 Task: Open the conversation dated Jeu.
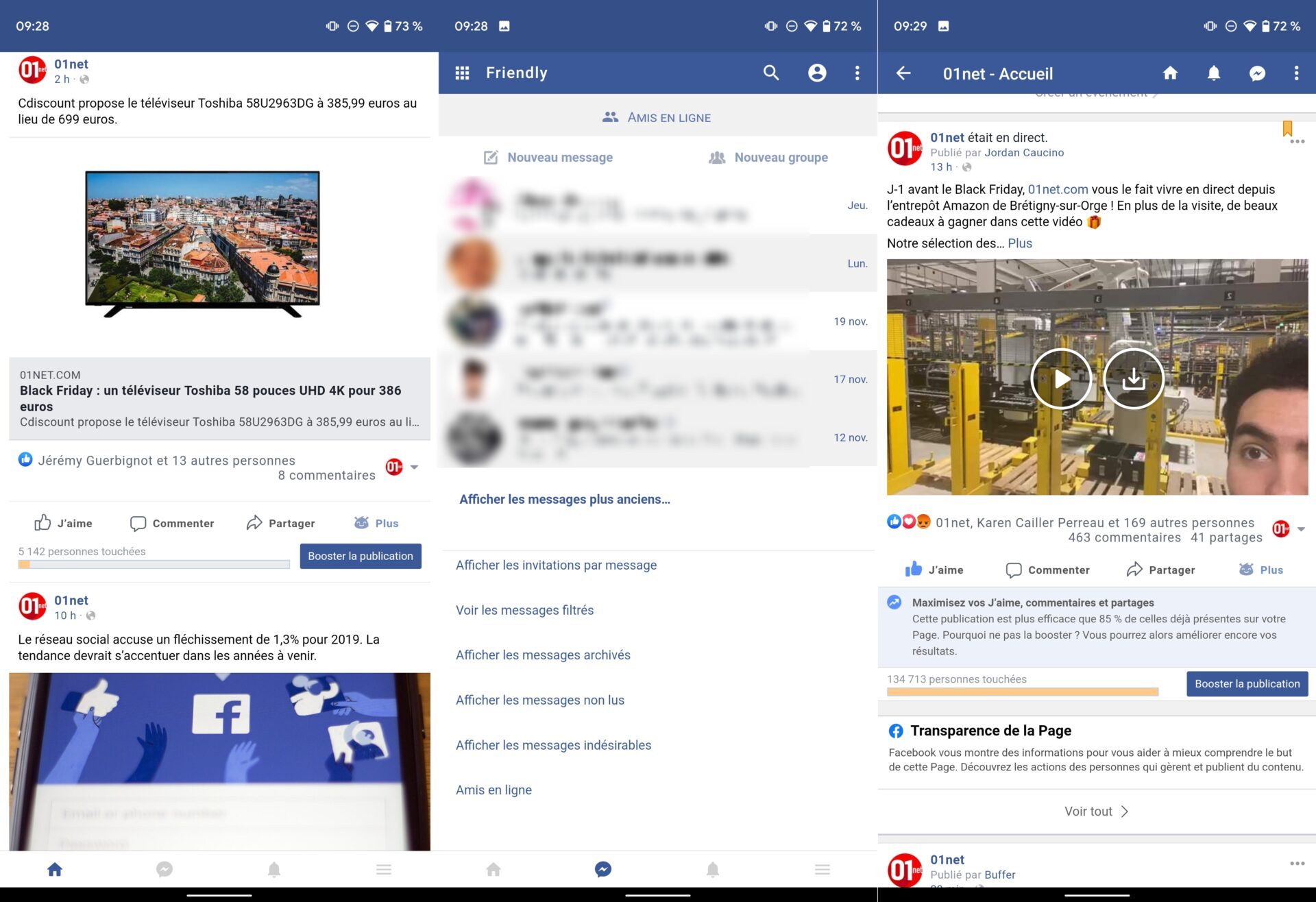(x=657, y=205)
